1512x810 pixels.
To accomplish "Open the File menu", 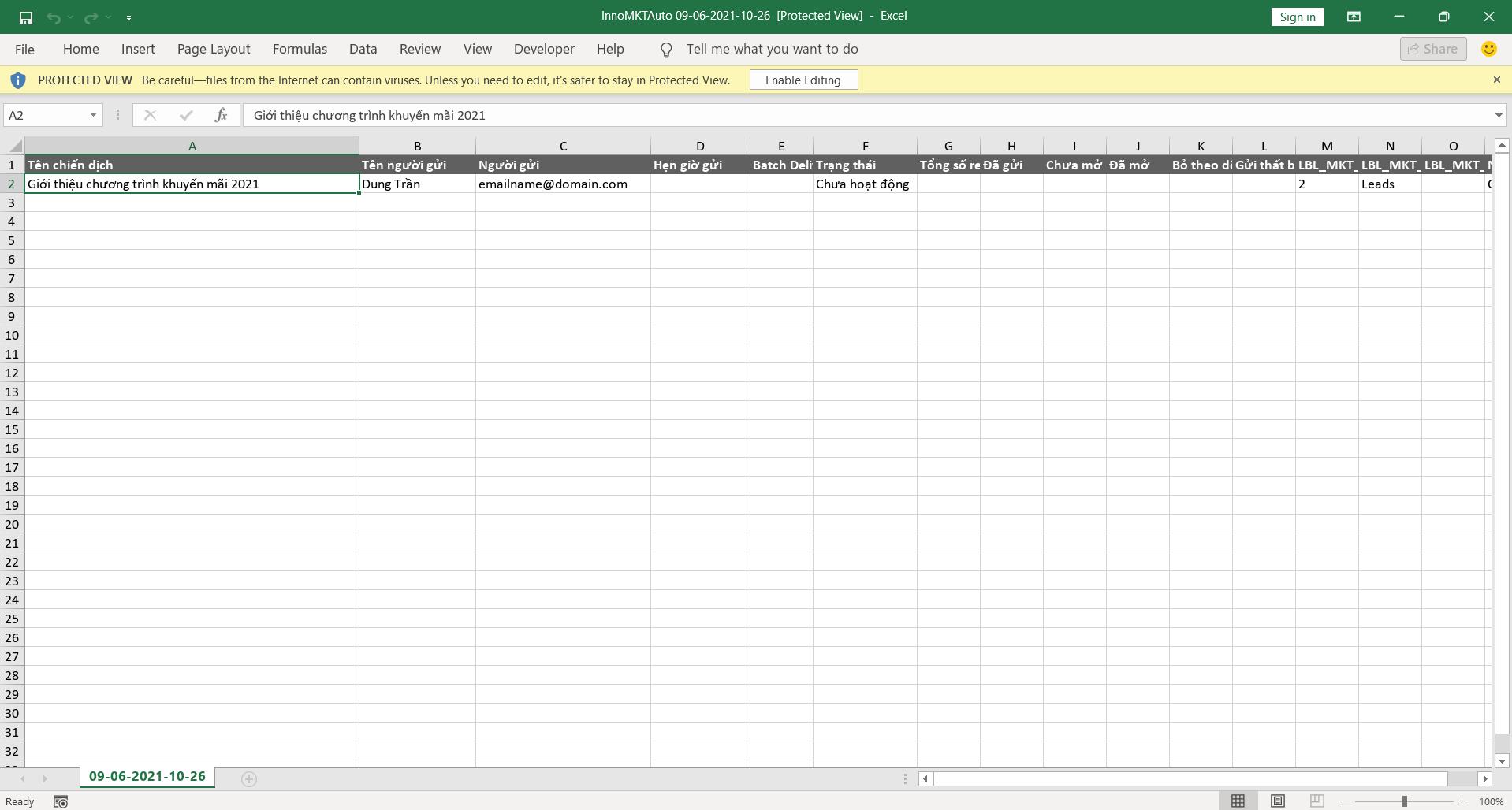I will click(x=24, y=49).
